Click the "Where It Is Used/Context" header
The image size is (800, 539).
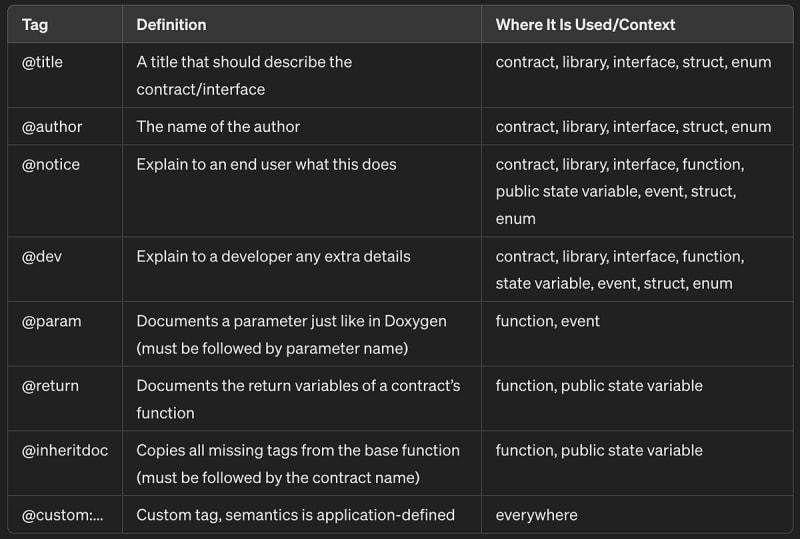(x=585, y=24)
